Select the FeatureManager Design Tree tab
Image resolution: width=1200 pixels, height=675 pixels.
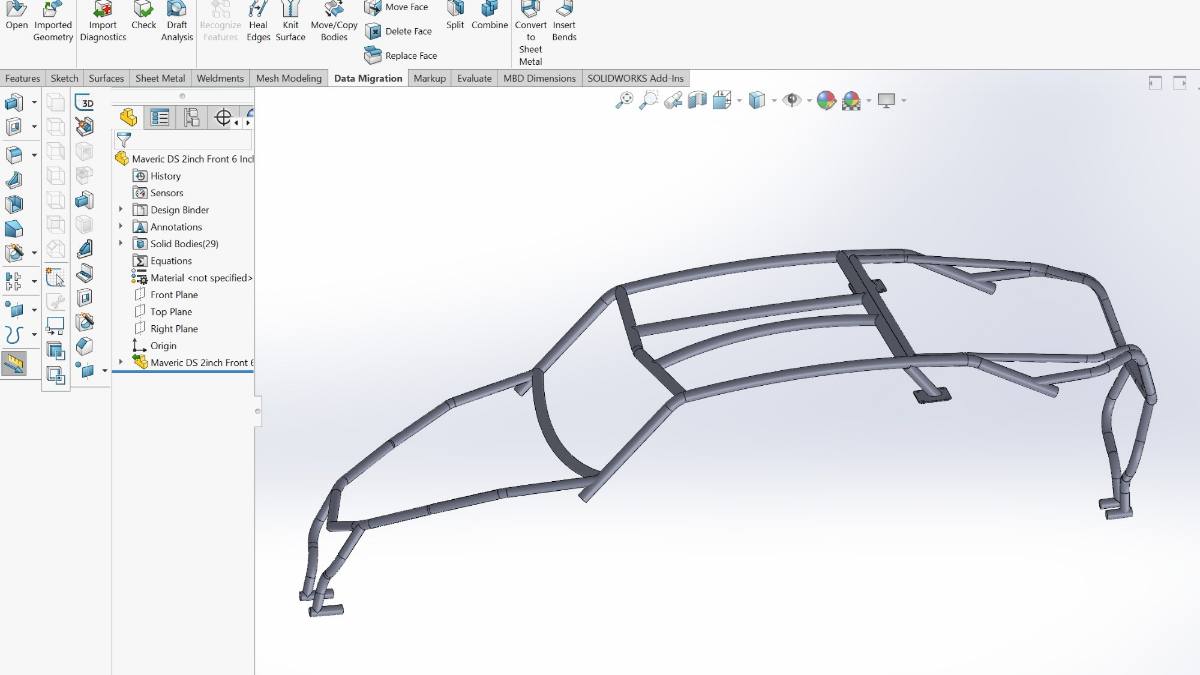(x=129, y=117)
